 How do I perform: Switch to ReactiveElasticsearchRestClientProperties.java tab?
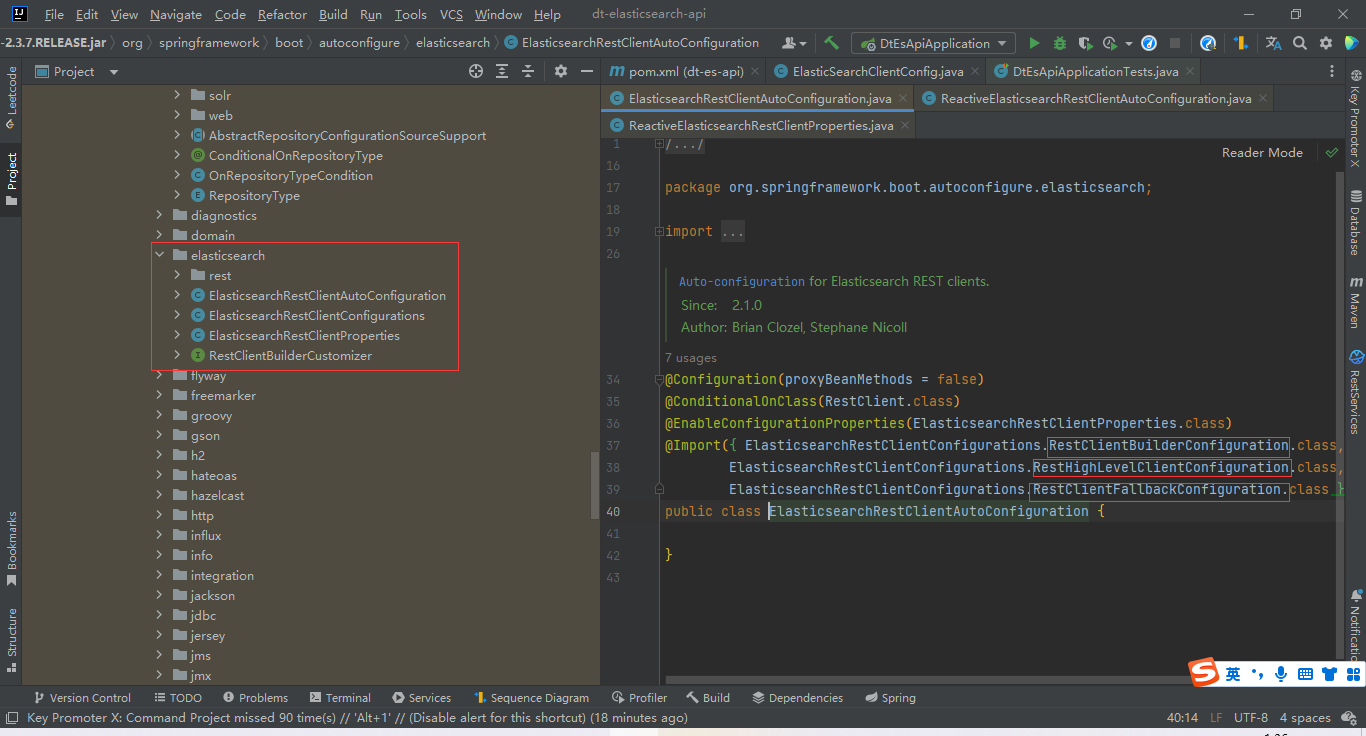(x=760, y=125)
